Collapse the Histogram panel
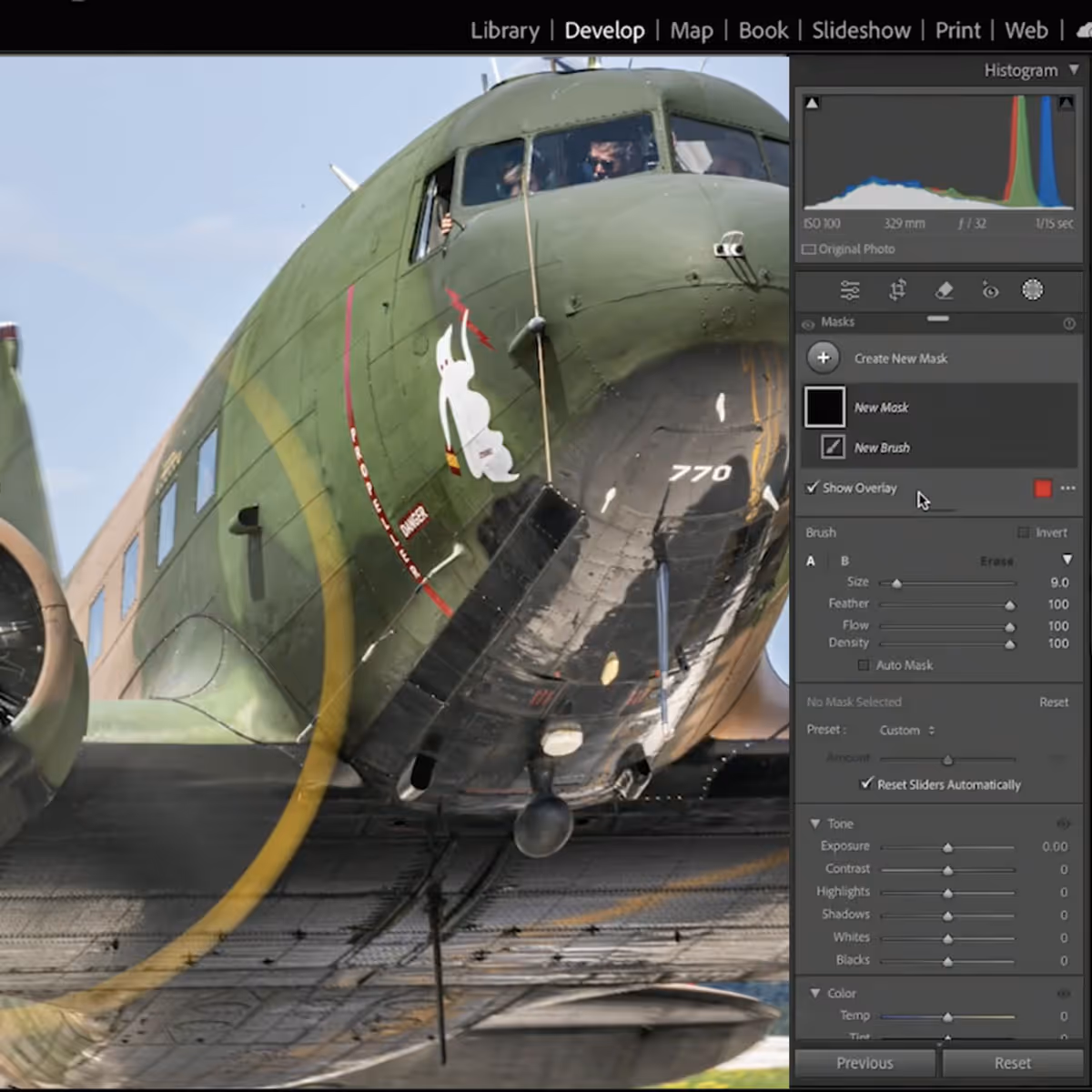Viewport: 1092px width, 1092px height. click(x=1074, y=70)
